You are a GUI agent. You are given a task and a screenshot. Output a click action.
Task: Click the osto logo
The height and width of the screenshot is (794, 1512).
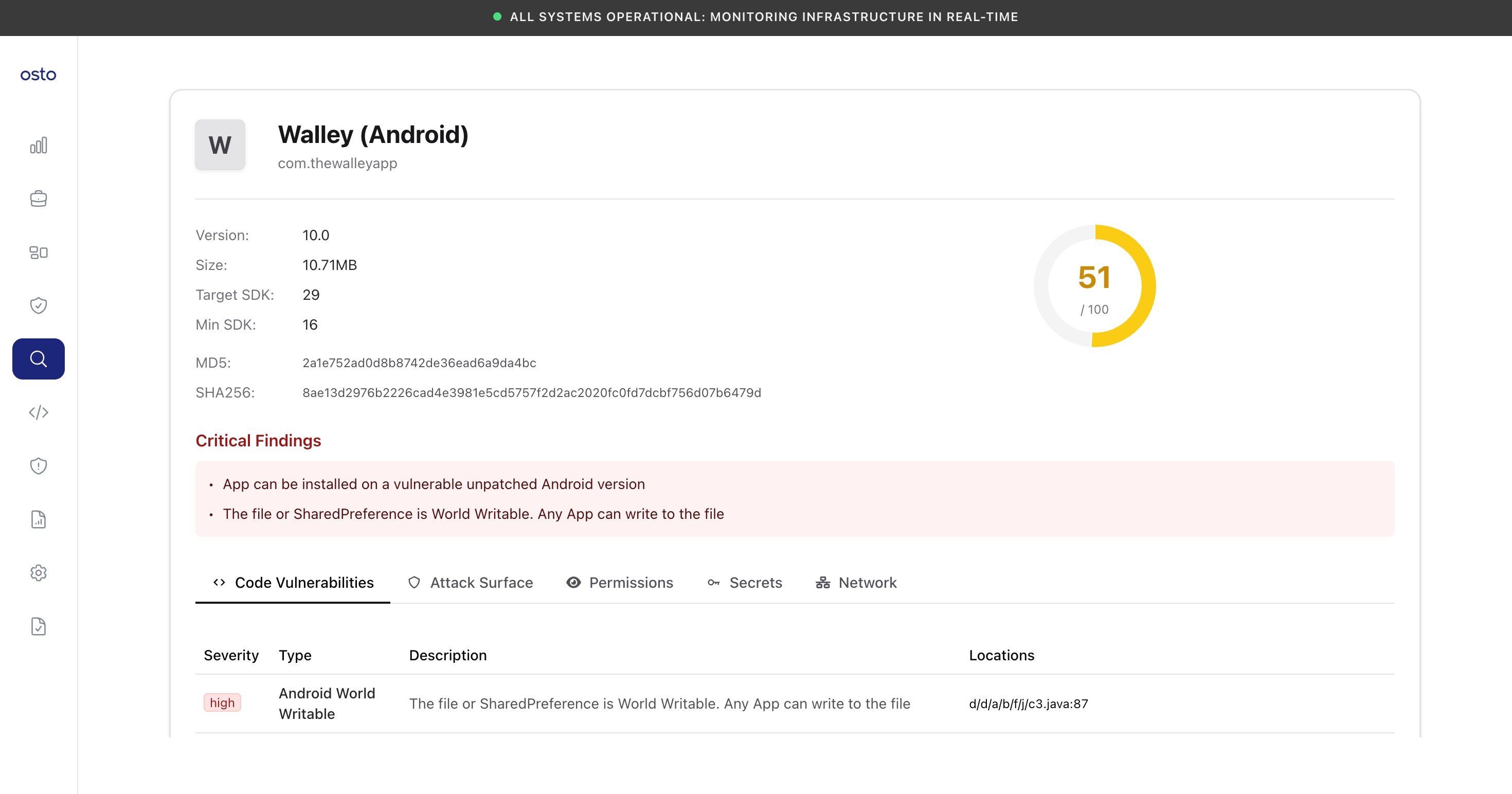click(38, 75)
